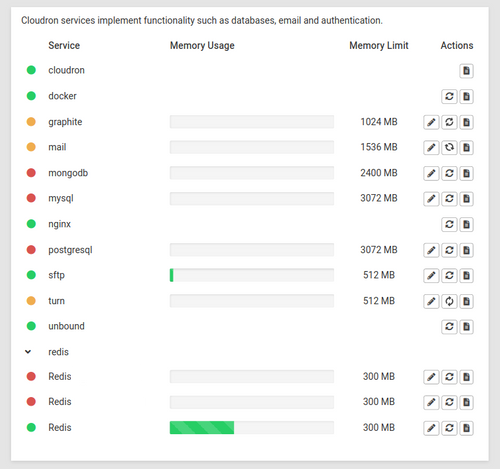Restart the docker service
Image resolution: width=500 pixels, height=469 pixels.
pyautogui.click(x=449, y=96)
